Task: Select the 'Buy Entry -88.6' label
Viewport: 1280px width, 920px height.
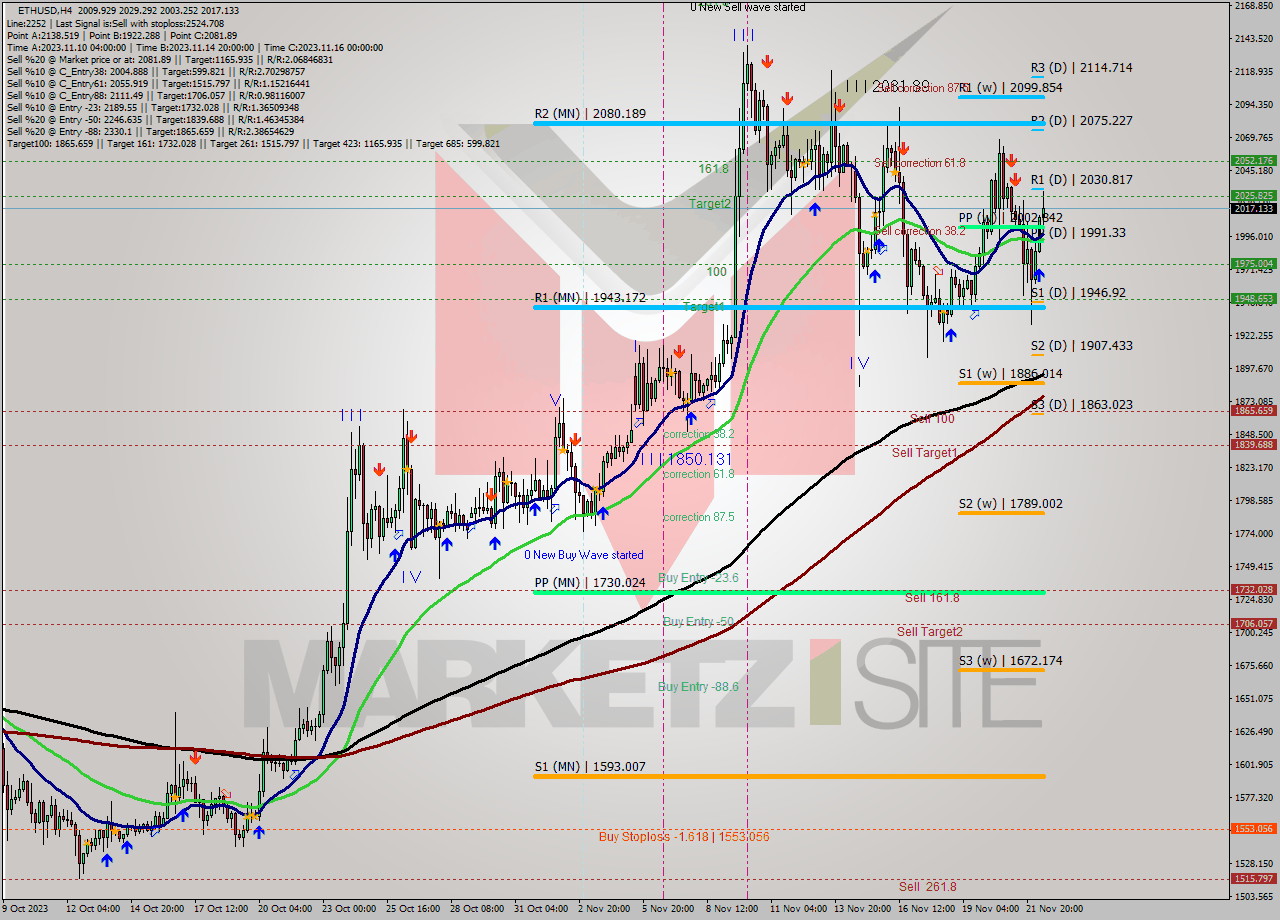Action: pos(698,687)
